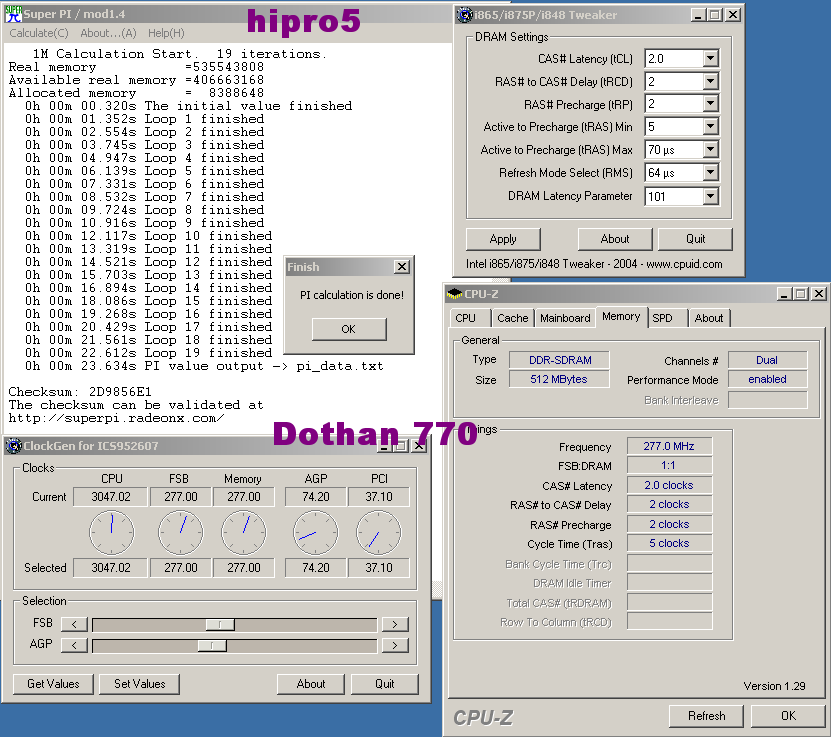Expand Active to Precharge (tRAS) Min dropdown
The image size is (831, 737).
(x=710, y=127)
